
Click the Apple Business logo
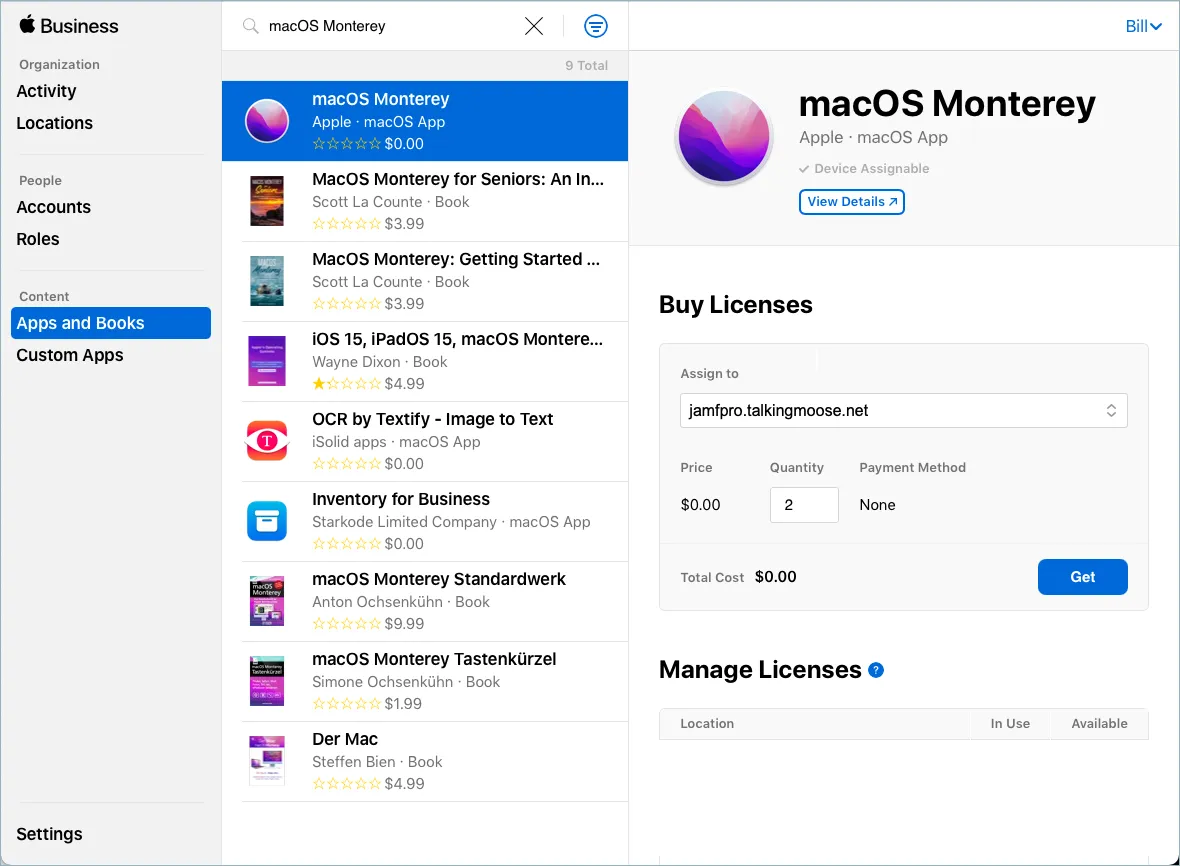[x=27, y=25]
